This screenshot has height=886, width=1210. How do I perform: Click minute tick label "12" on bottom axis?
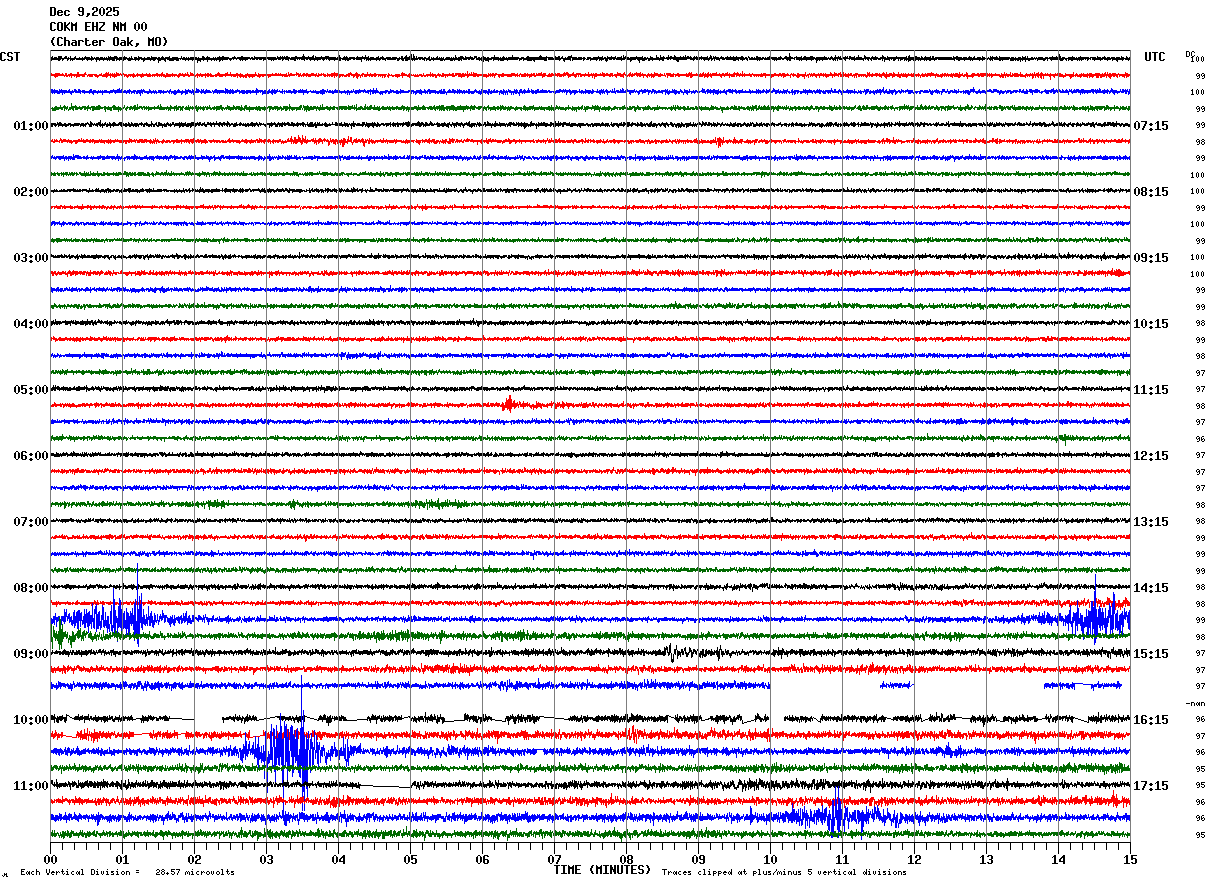click(914, 859)
